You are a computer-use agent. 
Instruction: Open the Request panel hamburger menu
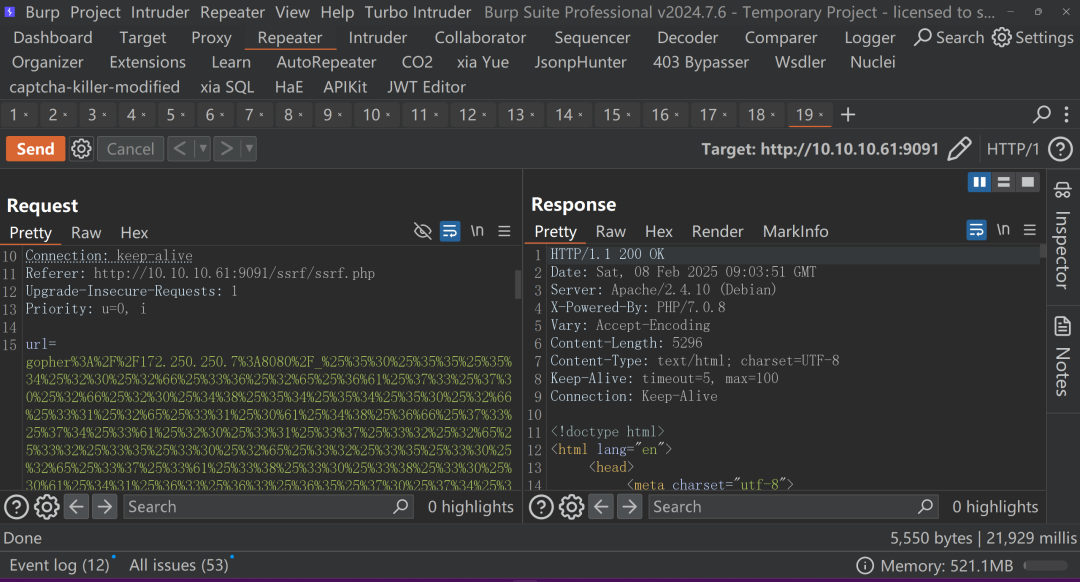coord(504,231)
